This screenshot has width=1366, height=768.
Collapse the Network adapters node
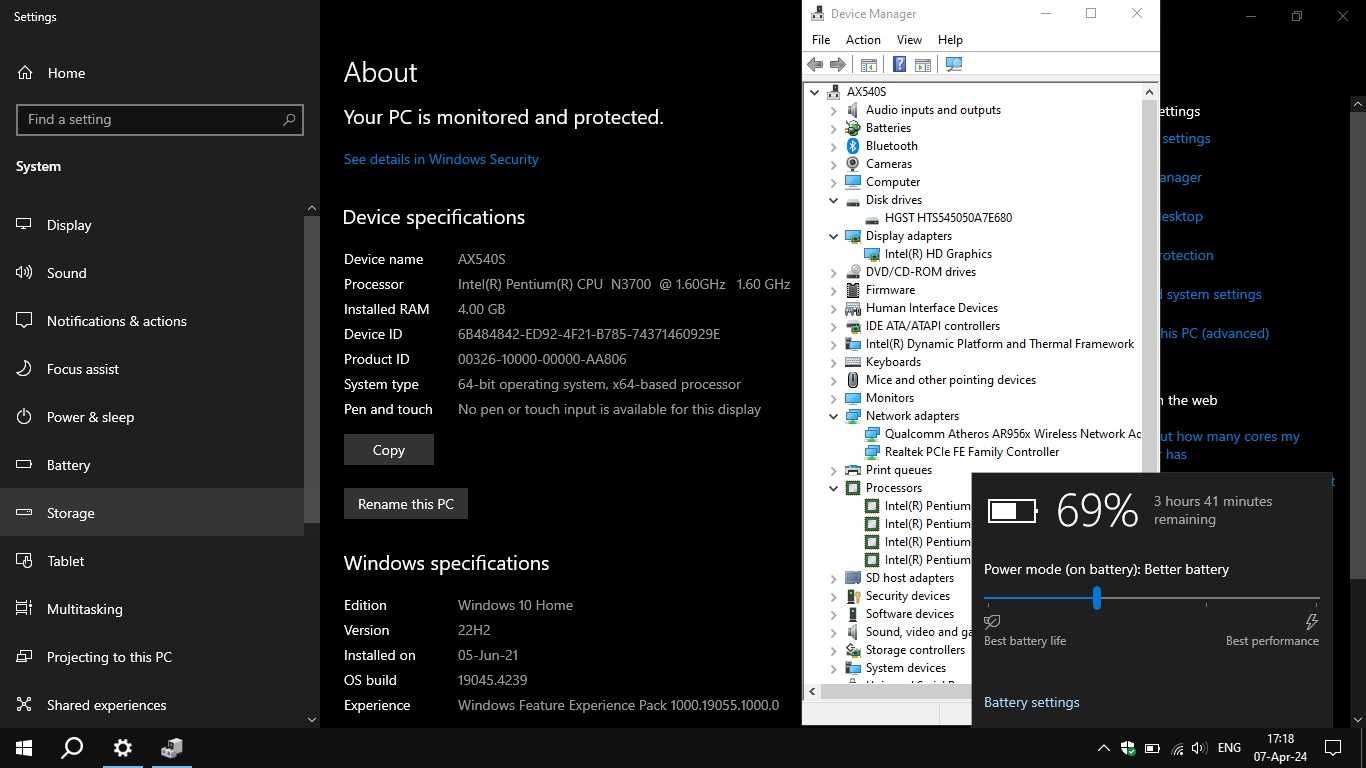tap(834, 416)
